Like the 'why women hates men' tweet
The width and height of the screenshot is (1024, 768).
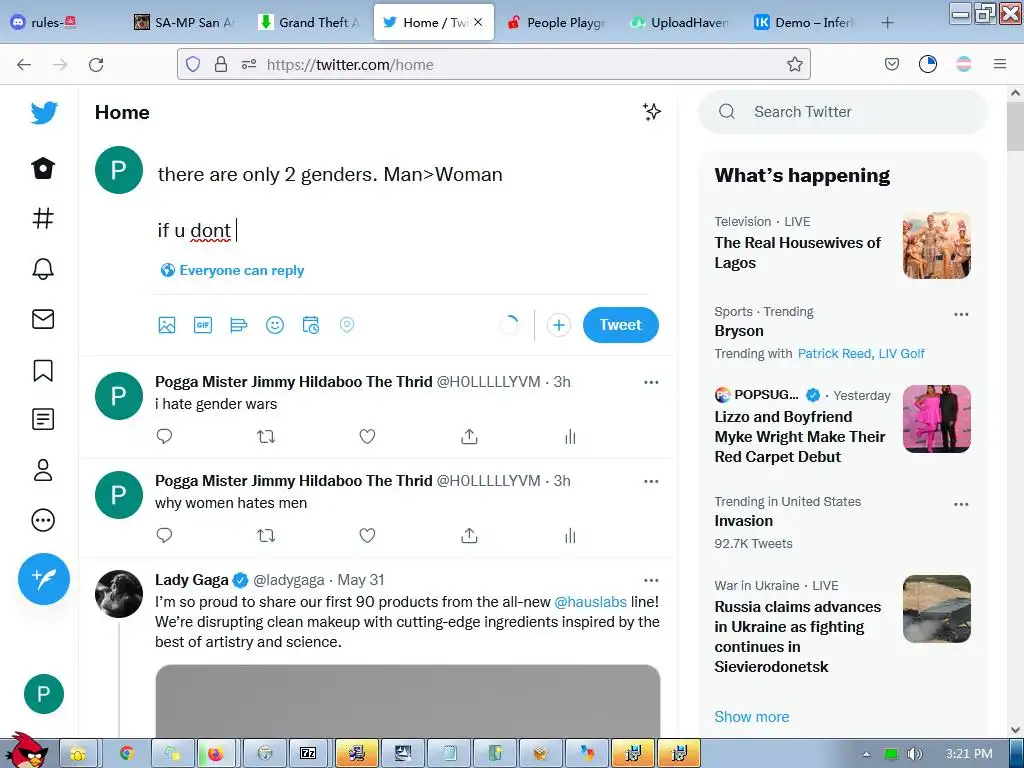[x=368, y=536]
